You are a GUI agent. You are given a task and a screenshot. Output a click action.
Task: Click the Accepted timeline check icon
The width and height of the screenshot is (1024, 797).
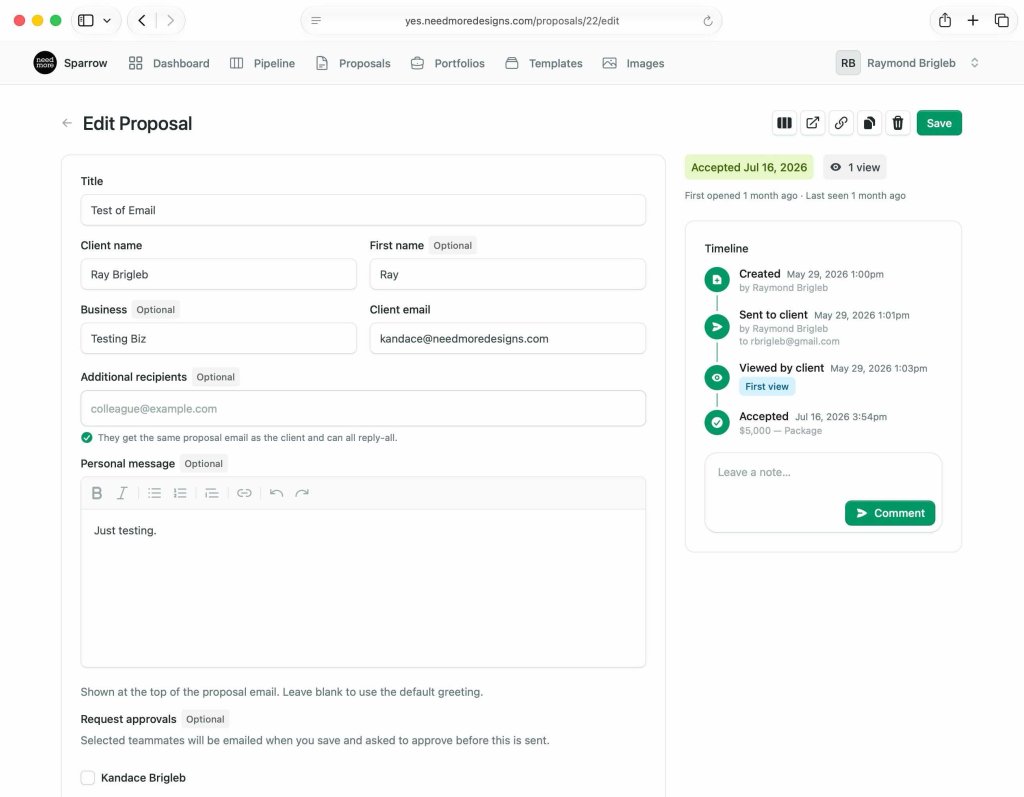click(717, 422)
